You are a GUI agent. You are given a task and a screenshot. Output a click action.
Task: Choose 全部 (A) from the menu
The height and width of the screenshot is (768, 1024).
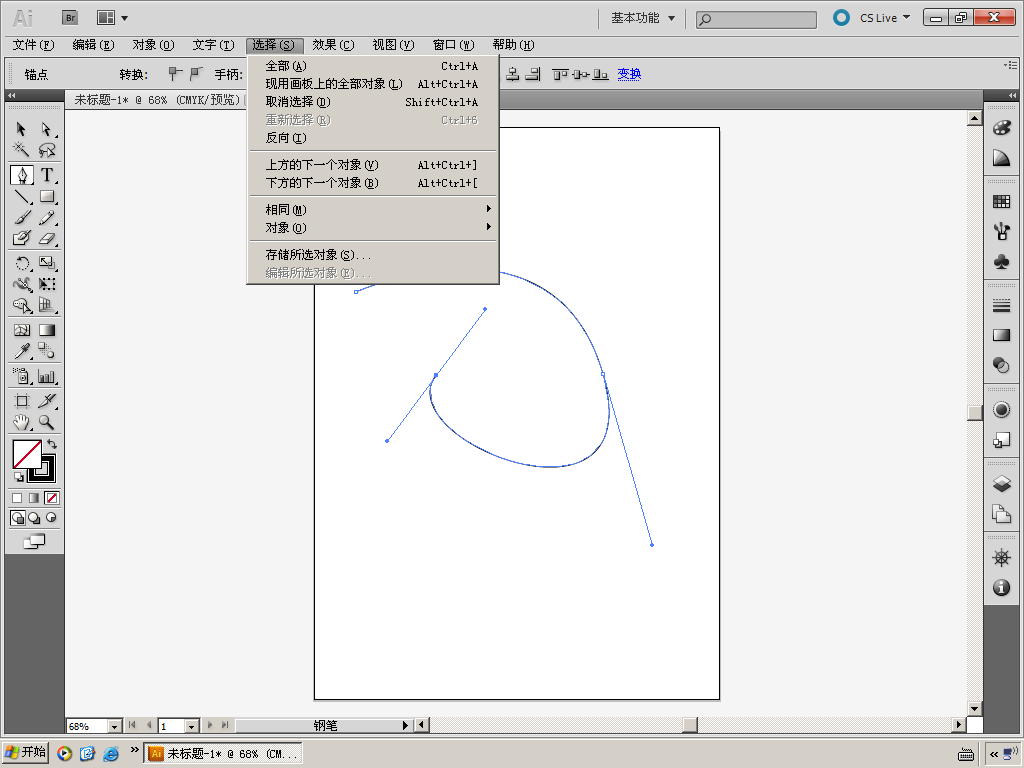click(x=374, y=66)
